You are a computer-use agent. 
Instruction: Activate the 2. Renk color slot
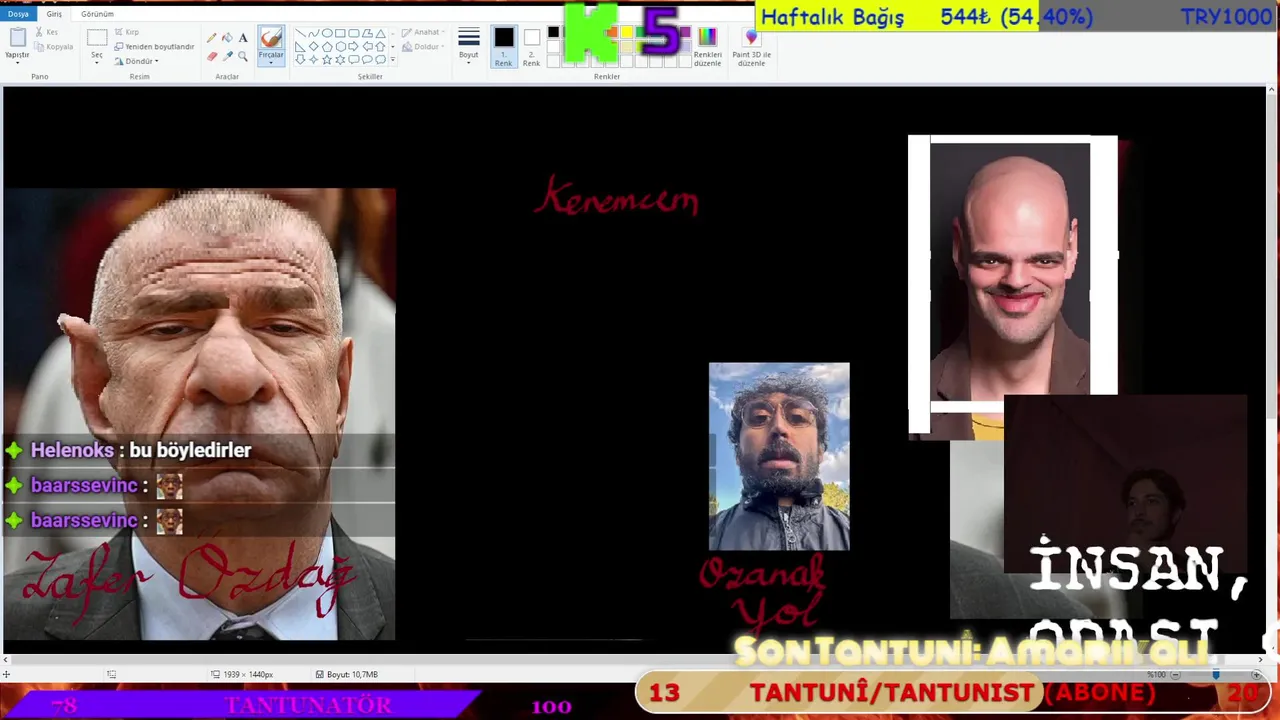pyautogui.click(x=531, y=47)
